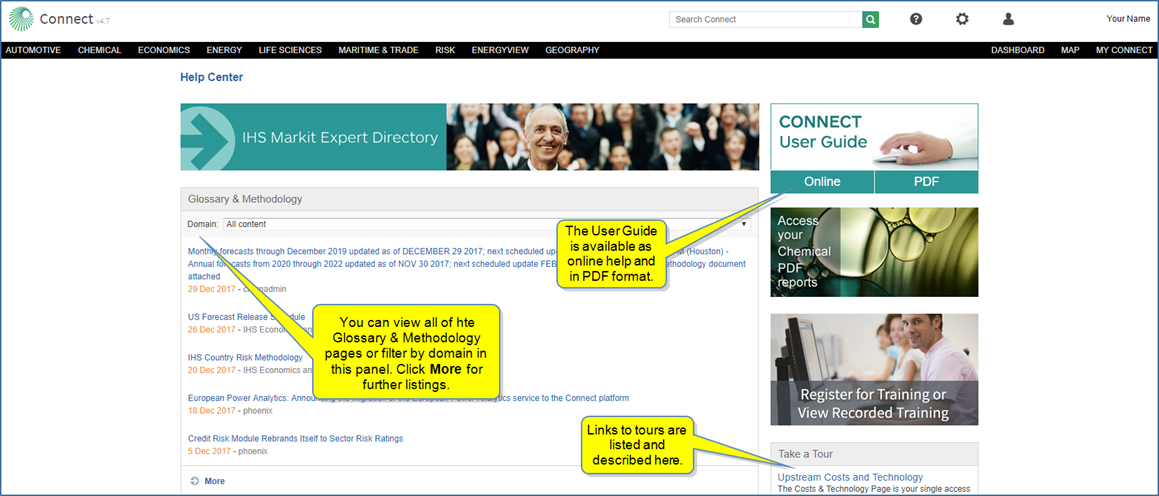This screenshot has width=1159, height=496.
Task: Focus the Search Connect field
Action: [x=766, y=19]
